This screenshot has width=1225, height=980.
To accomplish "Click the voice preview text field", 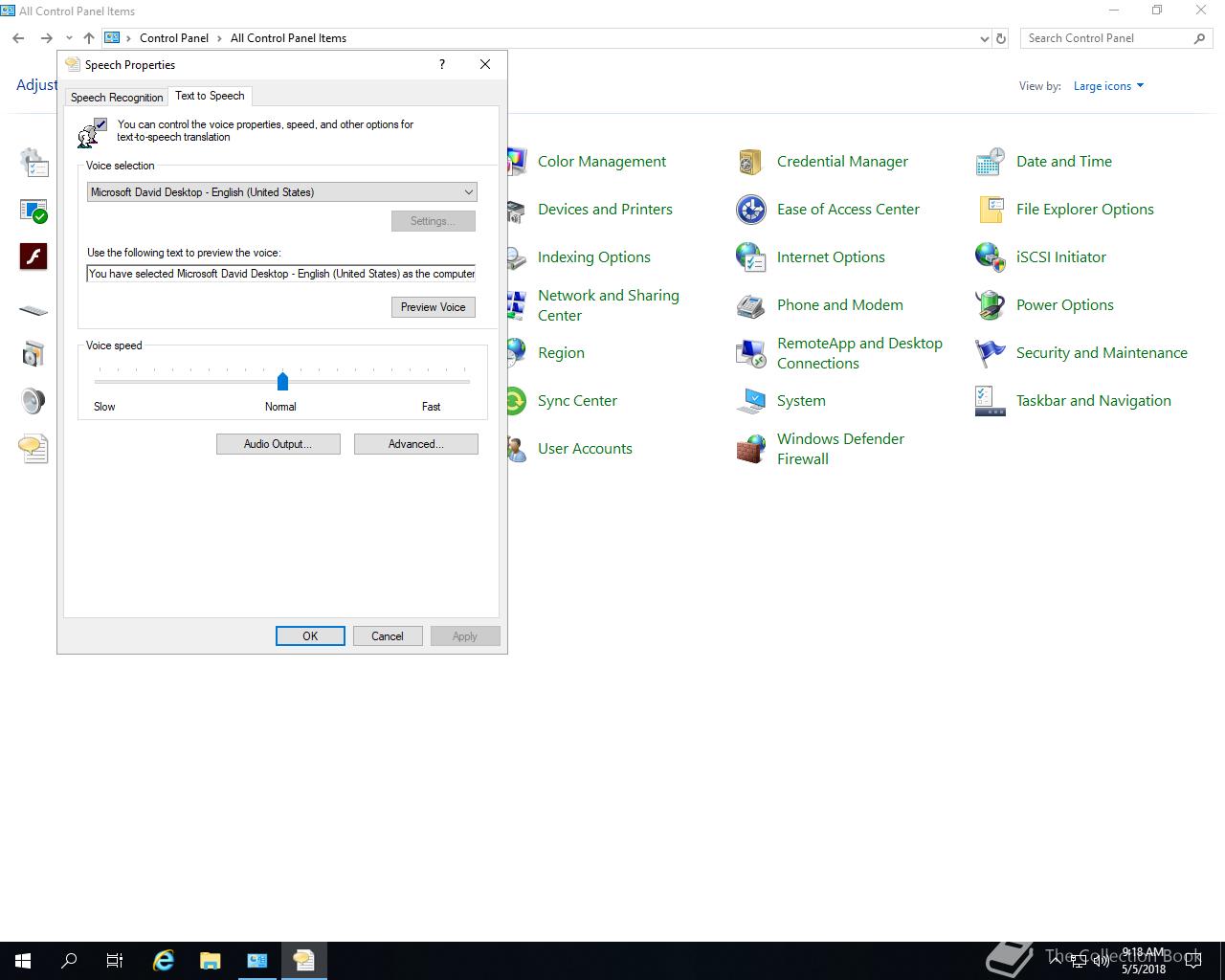I will coord(281,274).
